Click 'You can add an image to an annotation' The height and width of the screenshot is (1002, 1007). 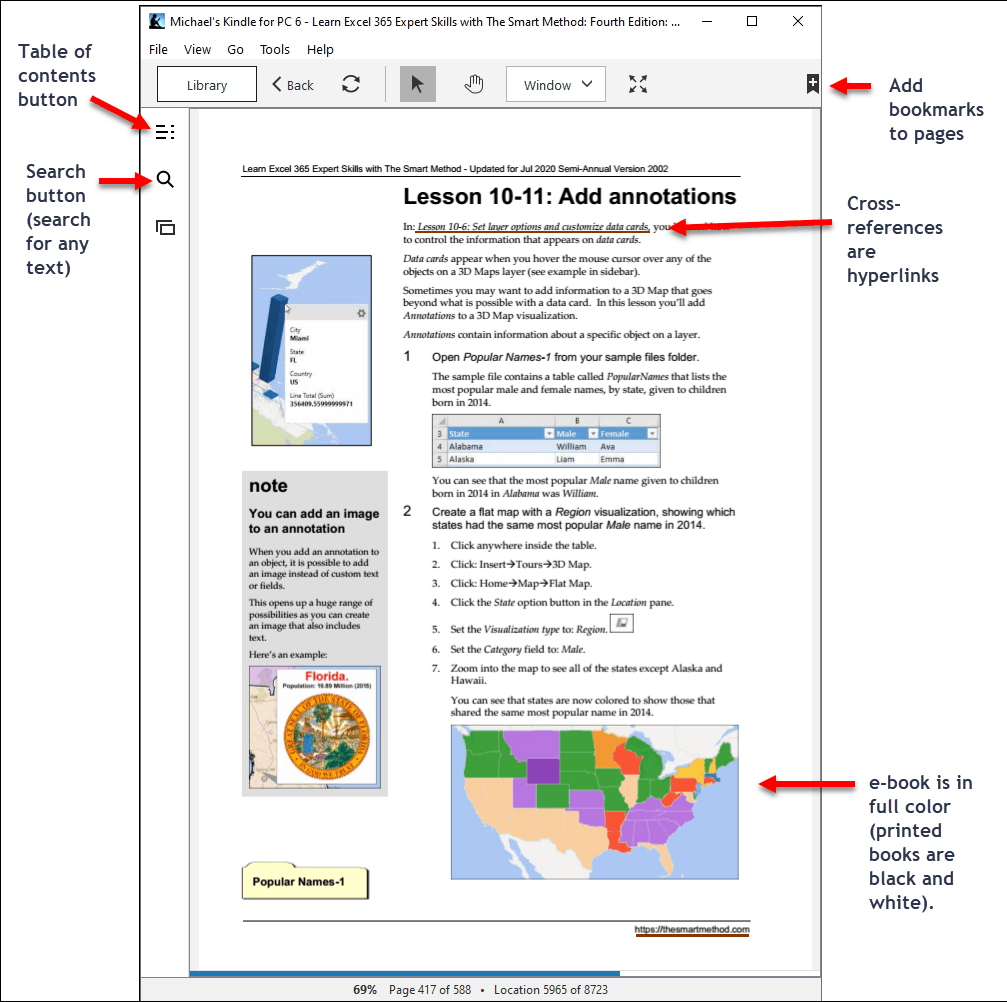tap(314, 521)
